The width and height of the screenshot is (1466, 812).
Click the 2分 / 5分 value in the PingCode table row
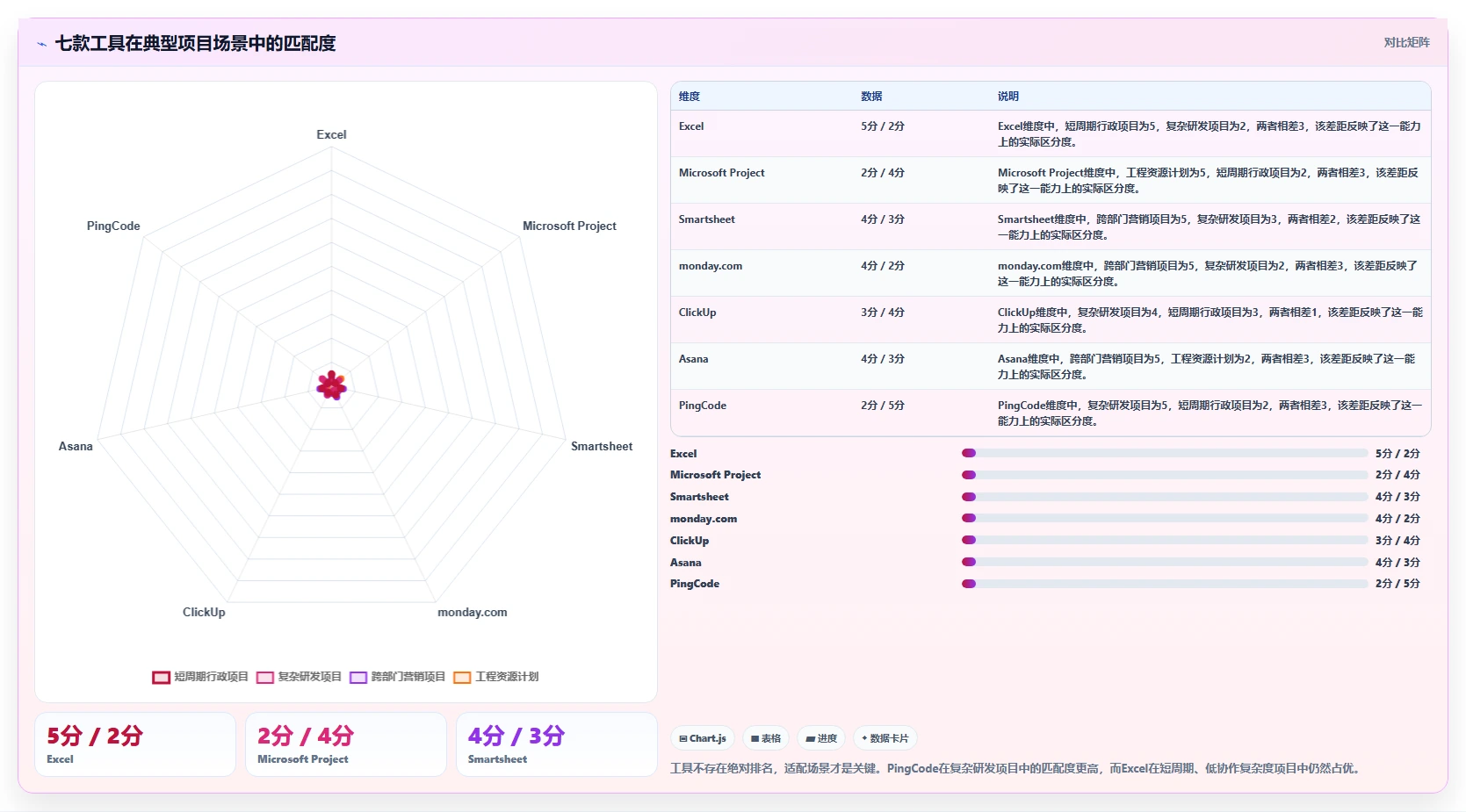883,406
